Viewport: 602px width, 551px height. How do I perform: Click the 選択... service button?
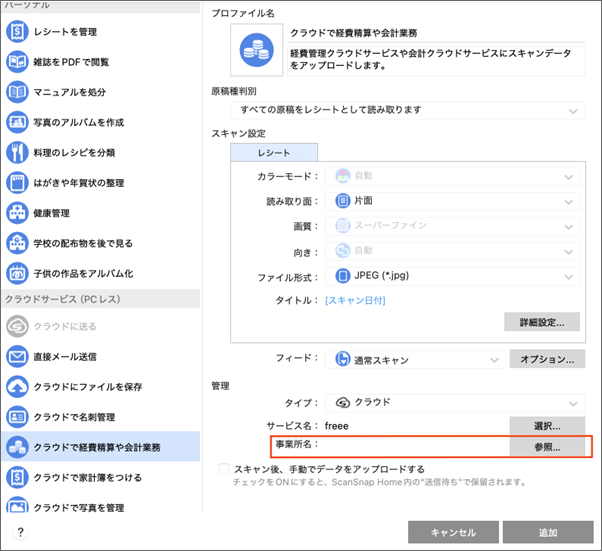pyautogui.click(x=547, y=425)
